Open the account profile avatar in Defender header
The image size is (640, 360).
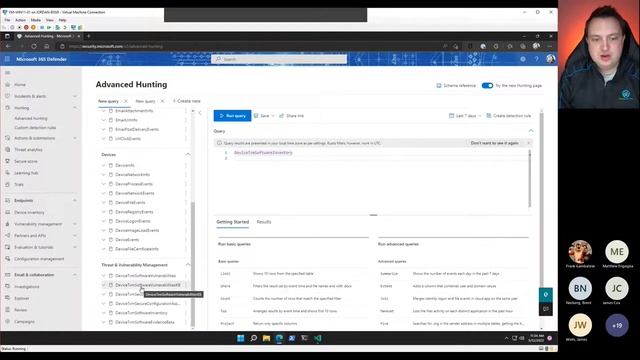[x=551, y=59]
